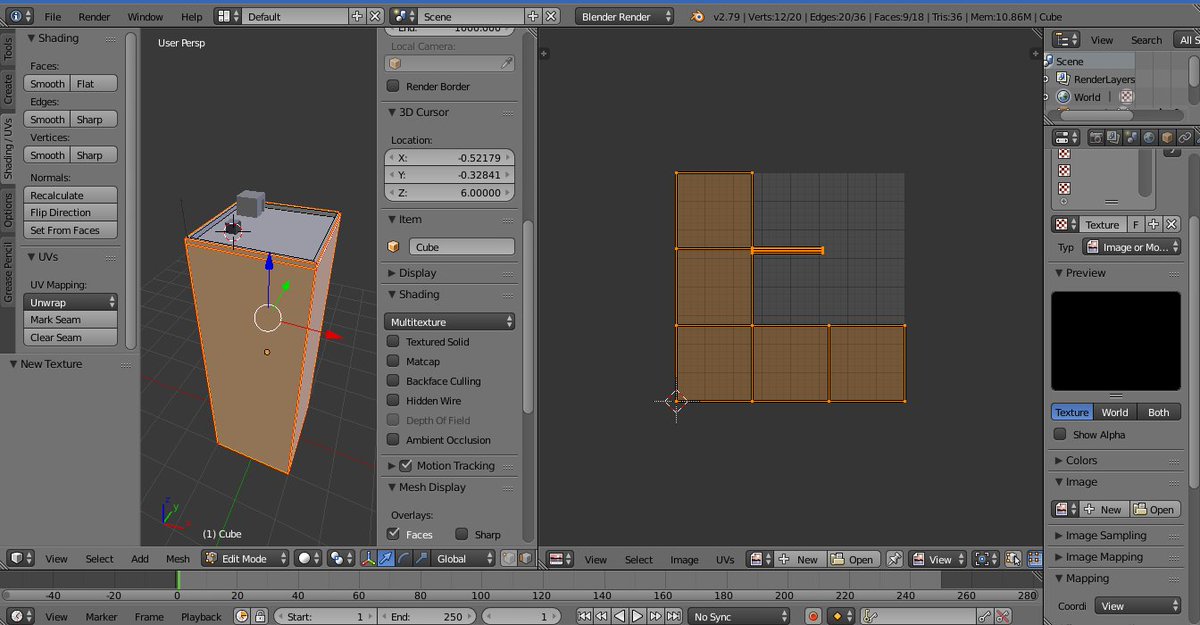Image resolution: width=1200 pixels, height=625 pixels.
Task: Open the Object properties cube tab
Action: [1167, 137]
